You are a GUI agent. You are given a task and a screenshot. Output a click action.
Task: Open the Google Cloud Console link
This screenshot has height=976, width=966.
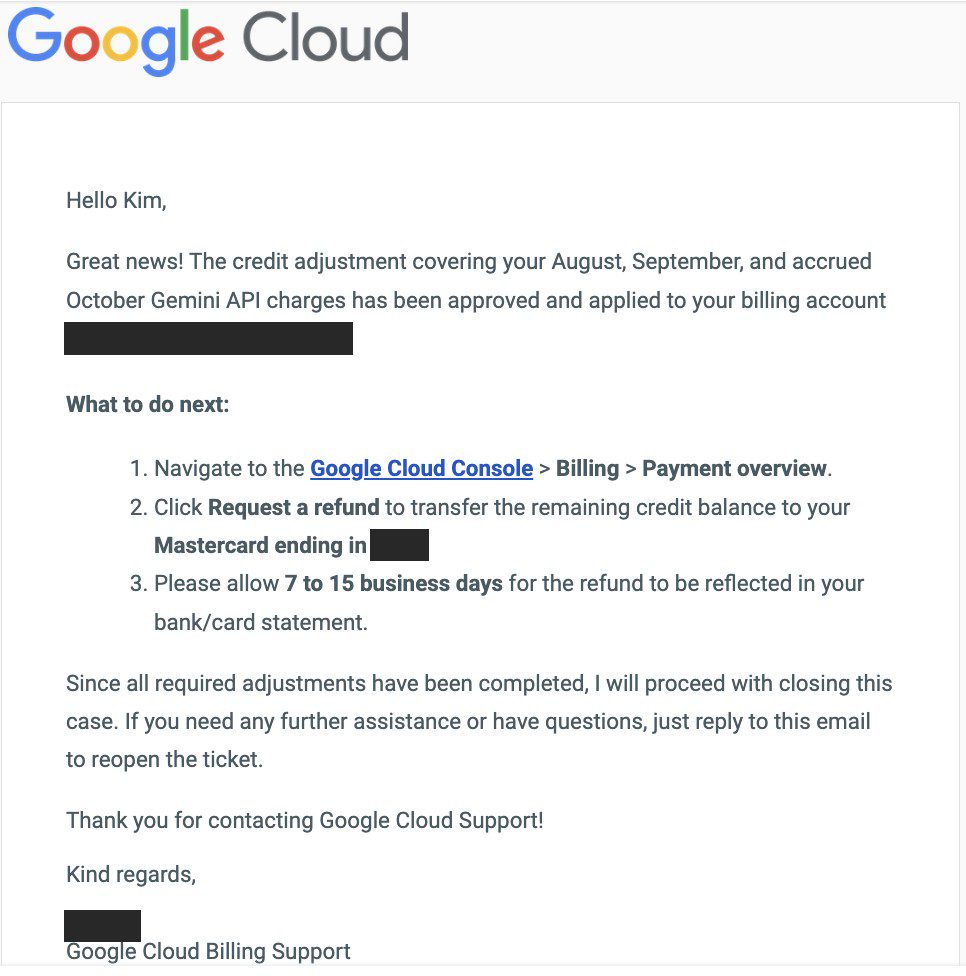click(x=421, y=469)
